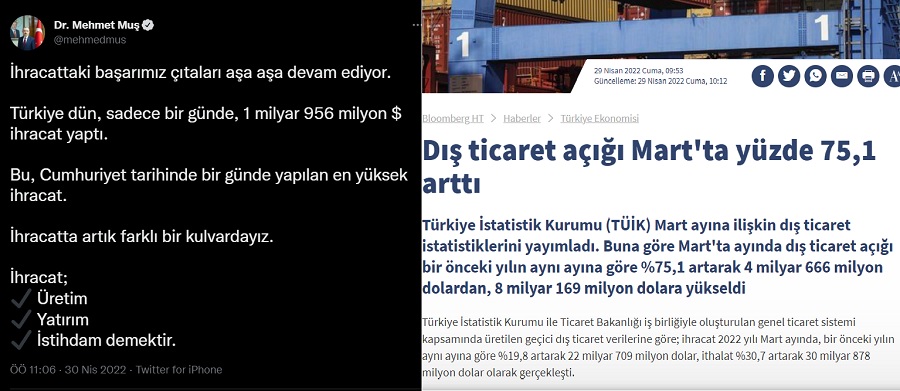
Task: Send article by email envelope icon
Action: tap(842, 76)
